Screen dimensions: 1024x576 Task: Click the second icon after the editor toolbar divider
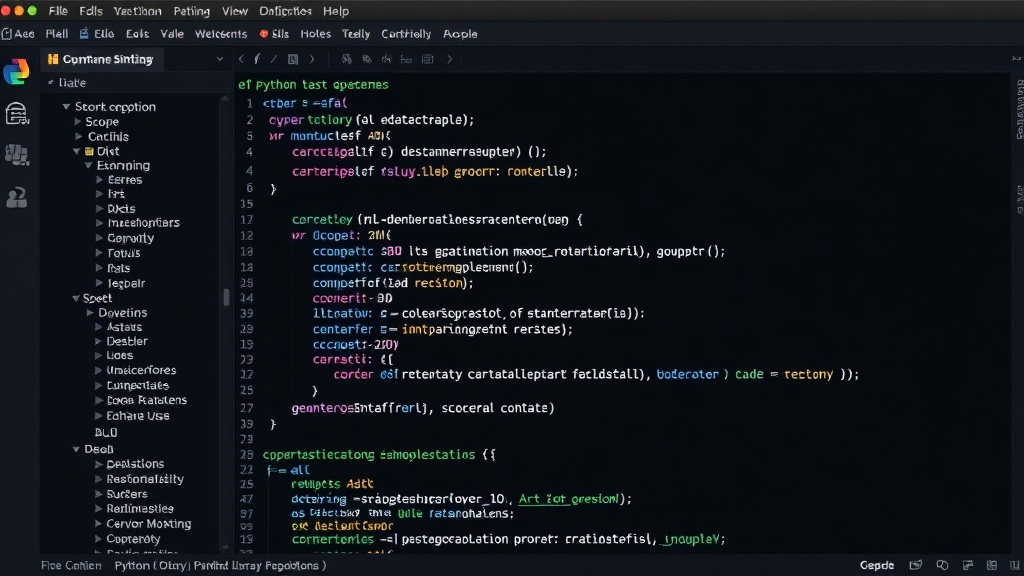pos(367,59)
